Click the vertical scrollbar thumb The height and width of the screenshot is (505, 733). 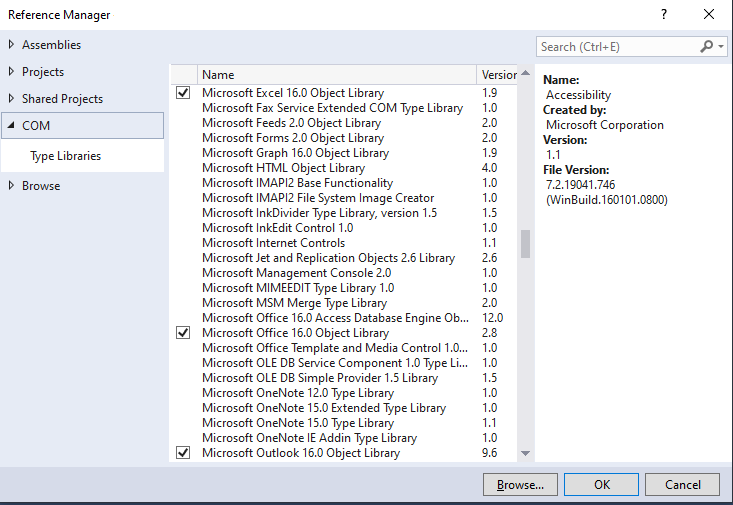point(525,244)
